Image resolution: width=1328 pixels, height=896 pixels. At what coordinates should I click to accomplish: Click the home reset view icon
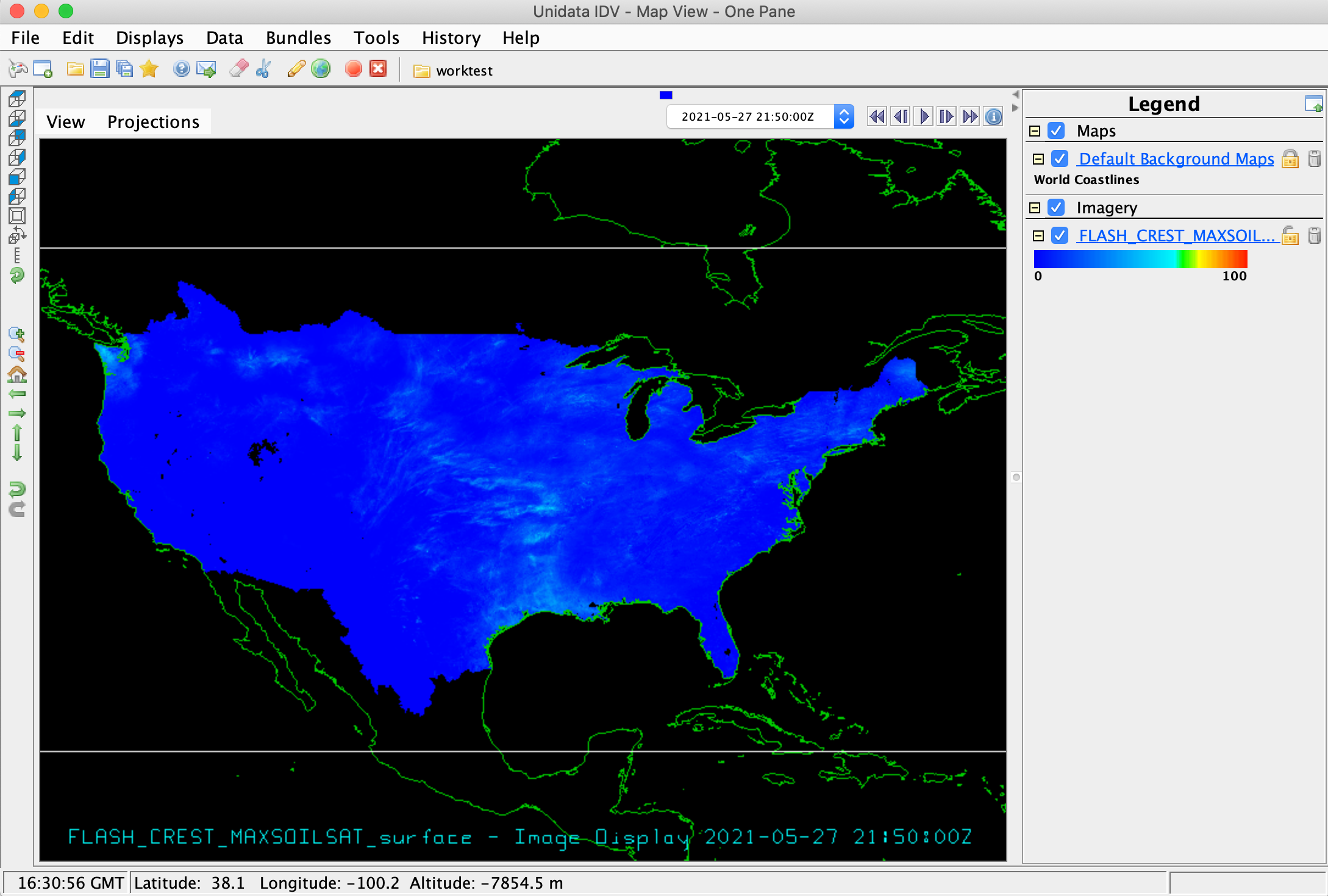point(17,374)
